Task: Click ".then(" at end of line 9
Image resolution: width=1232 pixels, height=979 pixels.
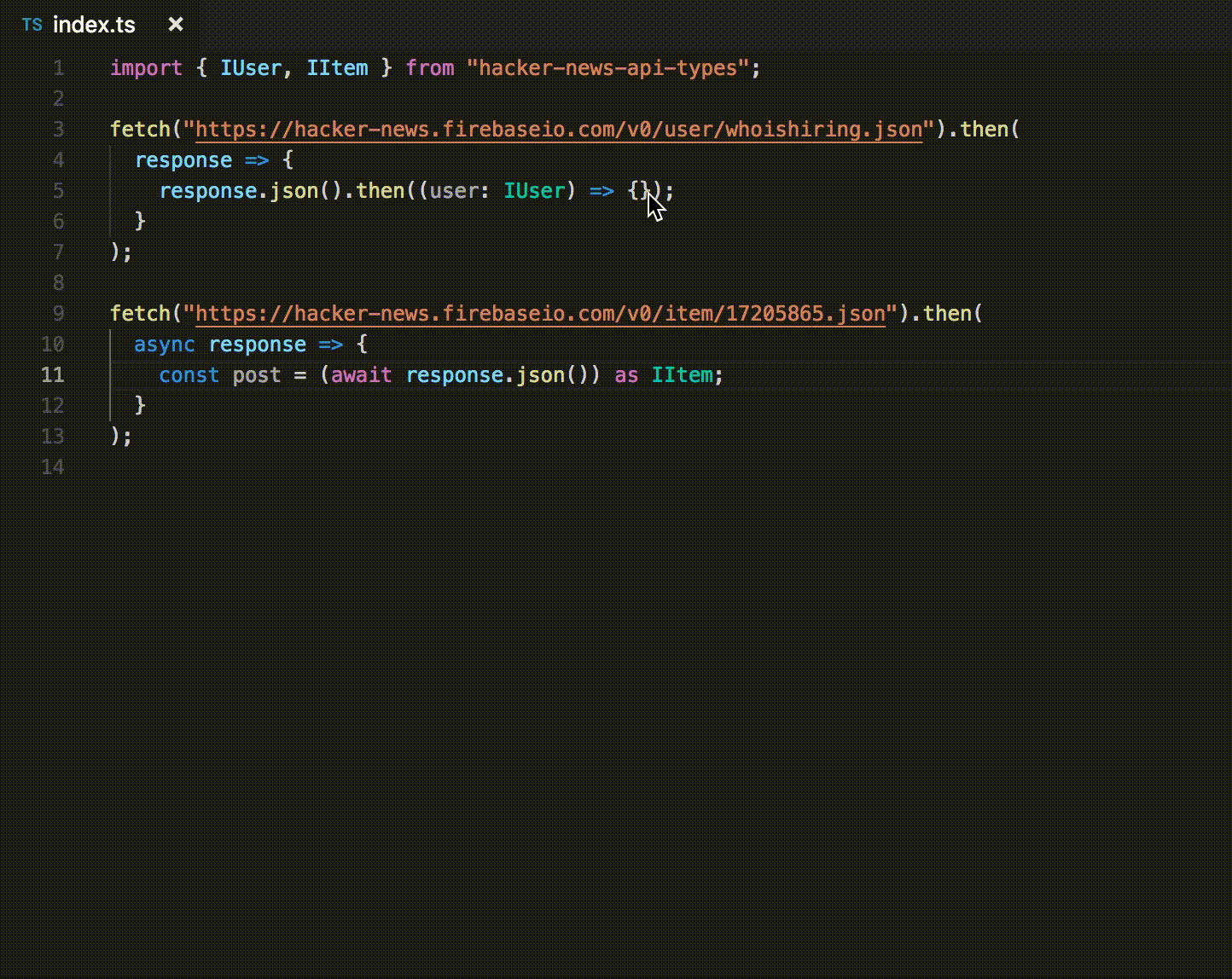Action: (947, 314)
